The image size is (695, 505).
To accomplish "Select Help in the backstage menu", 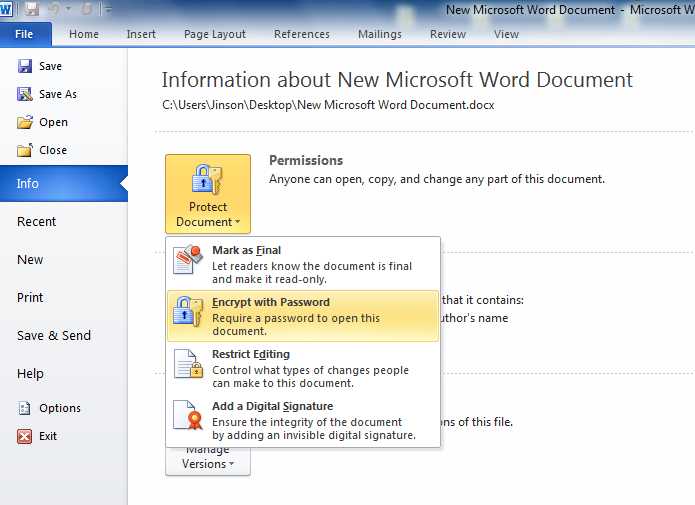I will point(64,374).
